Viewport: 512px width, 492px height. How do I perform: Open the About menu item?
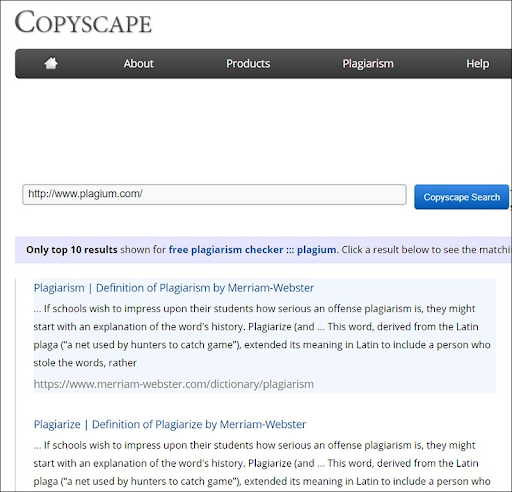138,64
